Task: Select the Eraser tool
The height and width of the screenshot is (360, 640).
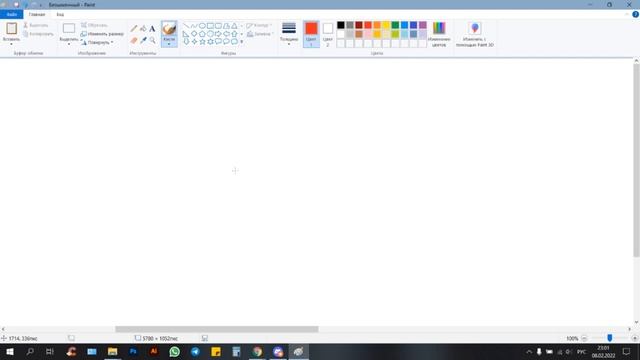Action: pos(134,40)
